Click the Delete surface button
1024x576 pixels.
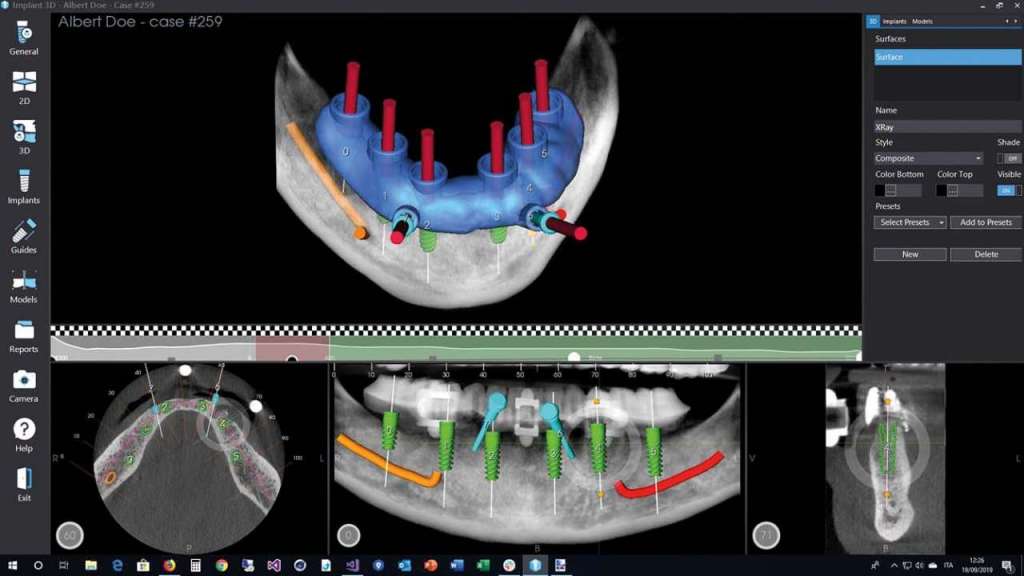coord(985,255)
